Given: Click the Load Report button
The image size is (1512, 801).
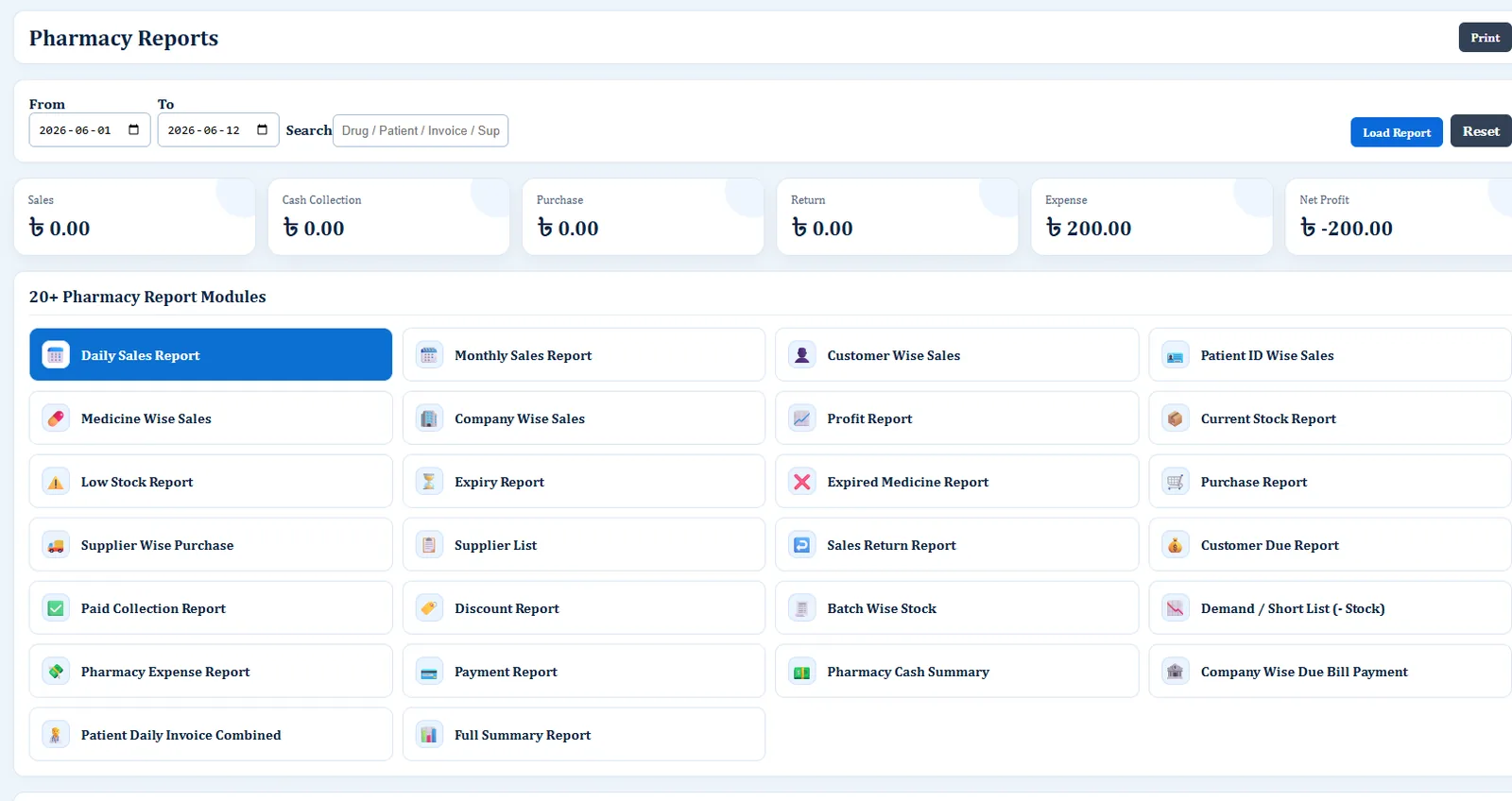Looking at the screenshot, I should click(x=1397, y=132).
